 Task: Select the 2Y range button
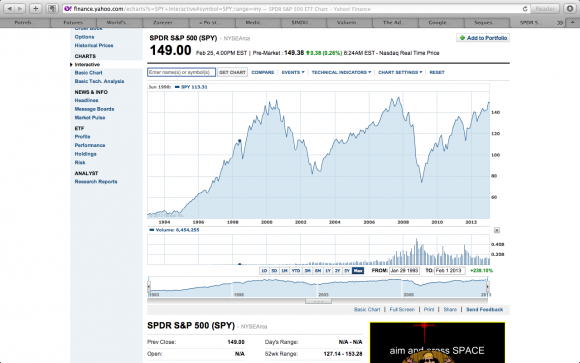click(x=337, y=271)
